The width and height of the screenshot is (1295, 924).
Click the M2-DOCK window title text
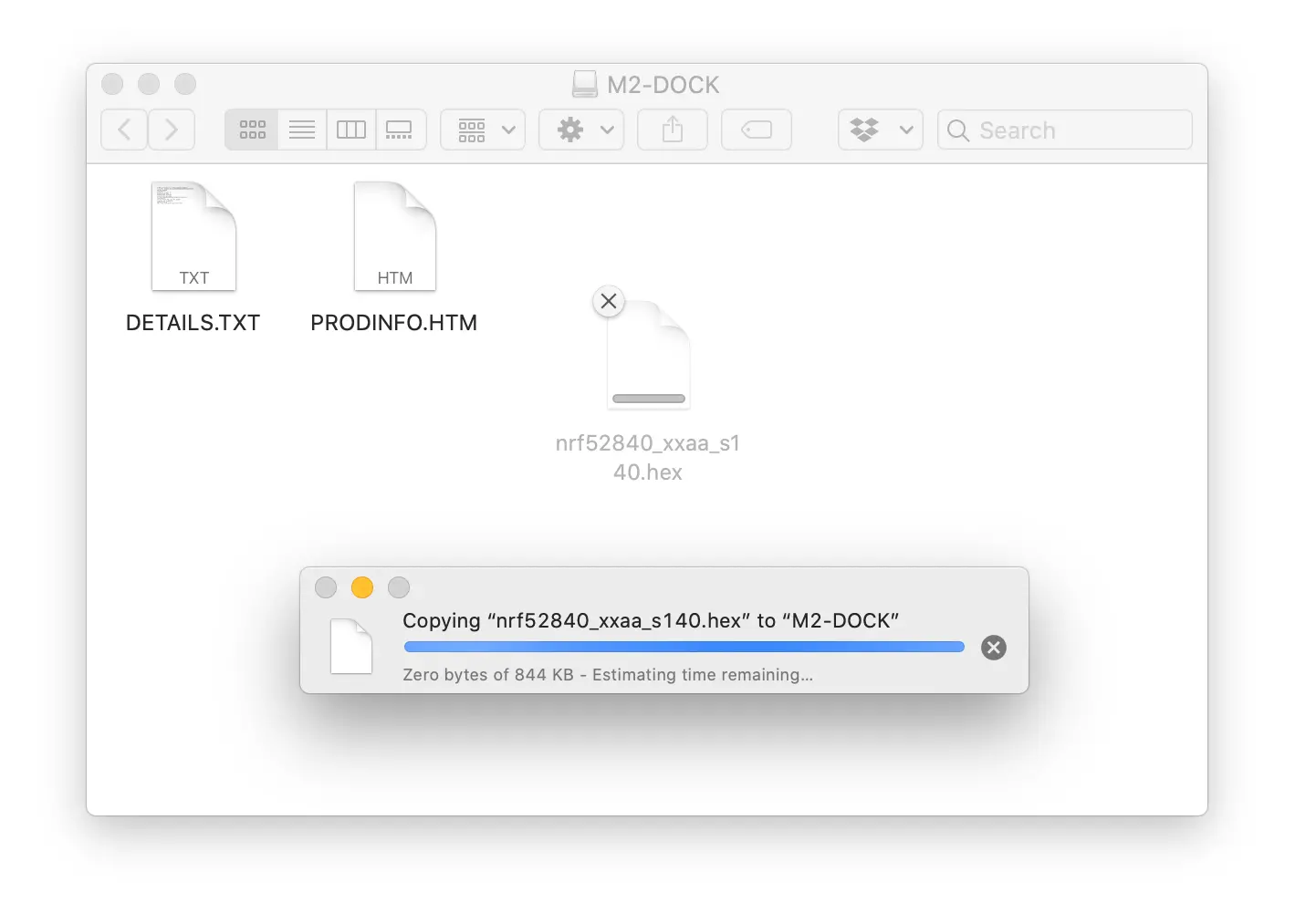(x=663, y=85)
